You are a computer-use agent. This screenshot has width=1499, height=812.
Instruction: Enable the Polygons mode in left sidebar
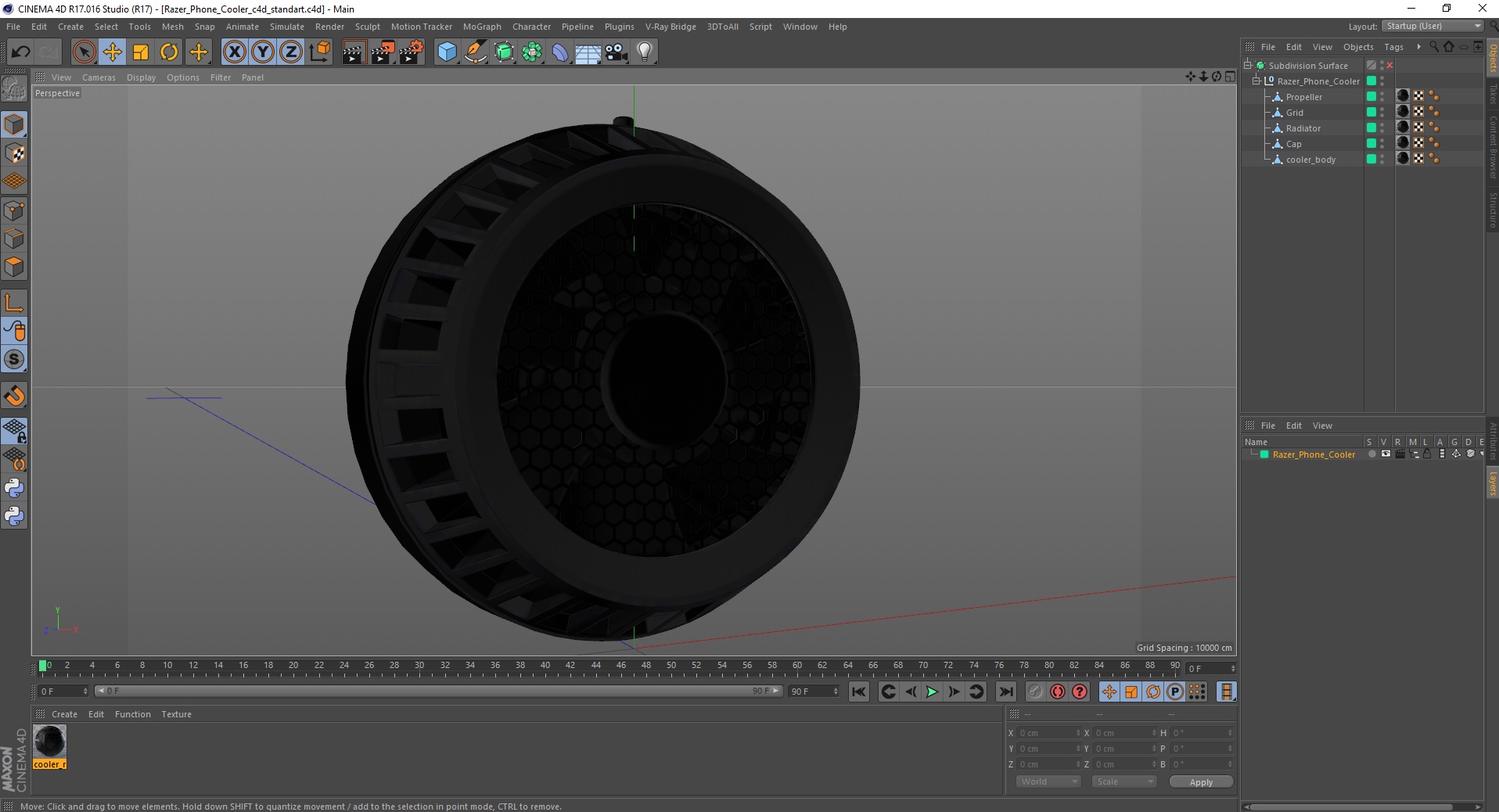click(14, 267)
